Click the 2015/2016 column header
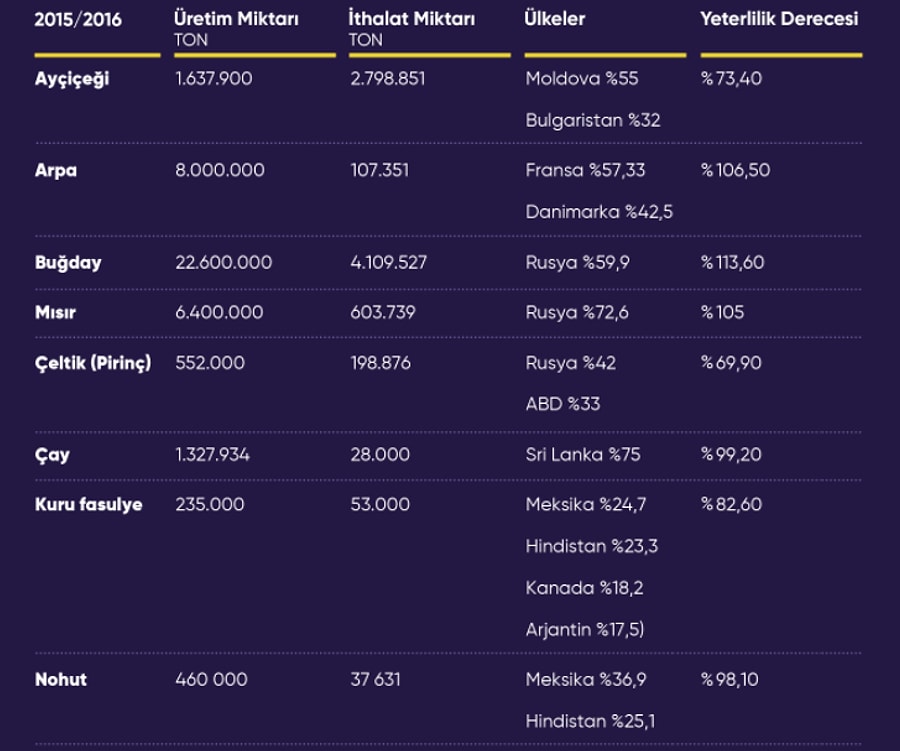Viewport: 900px width, 751px height. tap(78, 20)
